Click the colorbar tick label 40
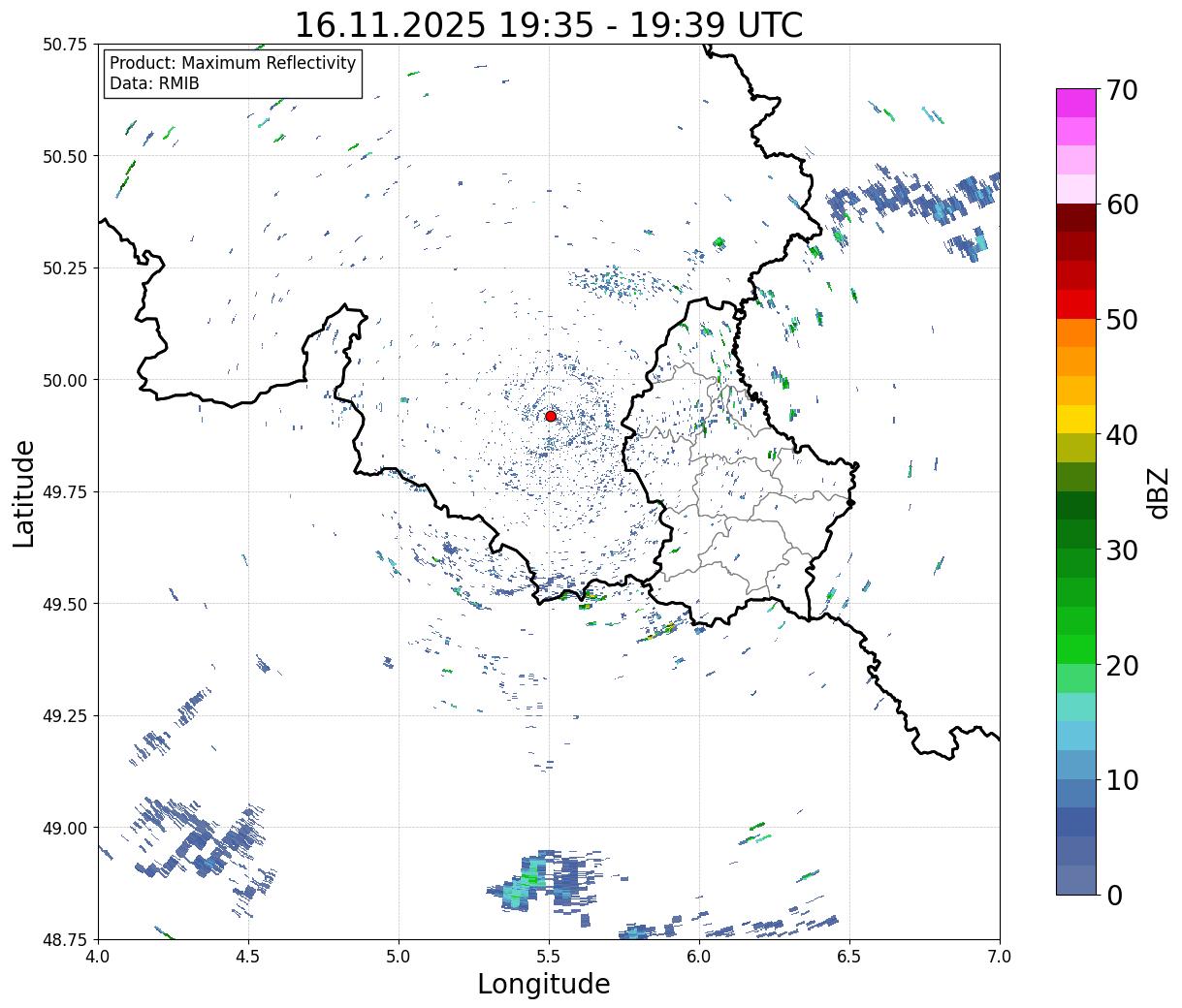The height and width of the screenshot is (1008, 1182). [1122, 435]
